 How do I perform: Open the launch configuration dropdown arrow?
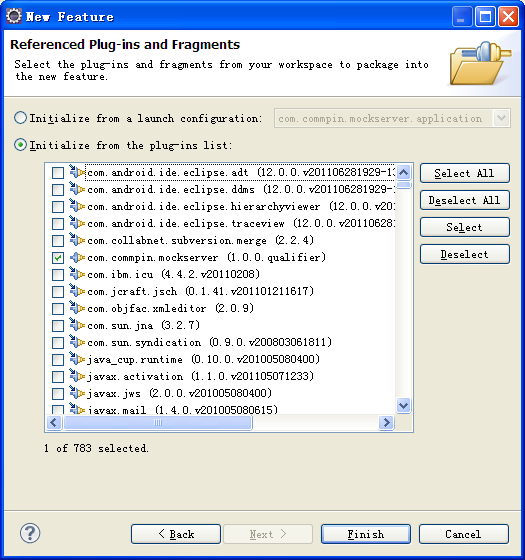501,118
